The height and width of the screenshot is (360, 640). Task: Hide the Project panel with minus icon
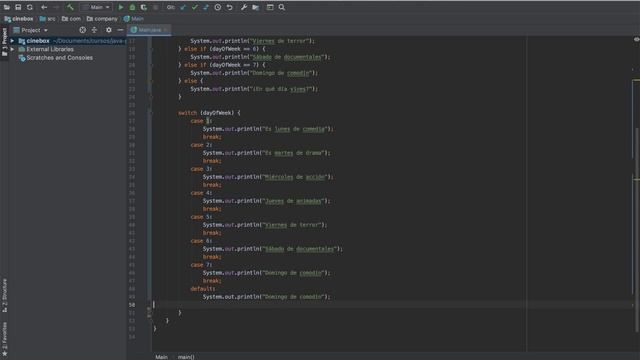(120, 30)
